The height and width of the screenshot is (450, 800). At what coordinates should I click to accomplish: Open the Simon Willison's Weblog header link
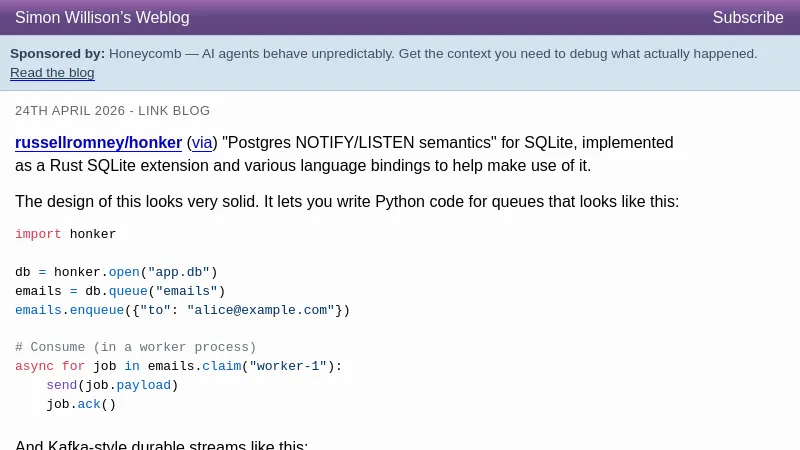tap(102, 18)
